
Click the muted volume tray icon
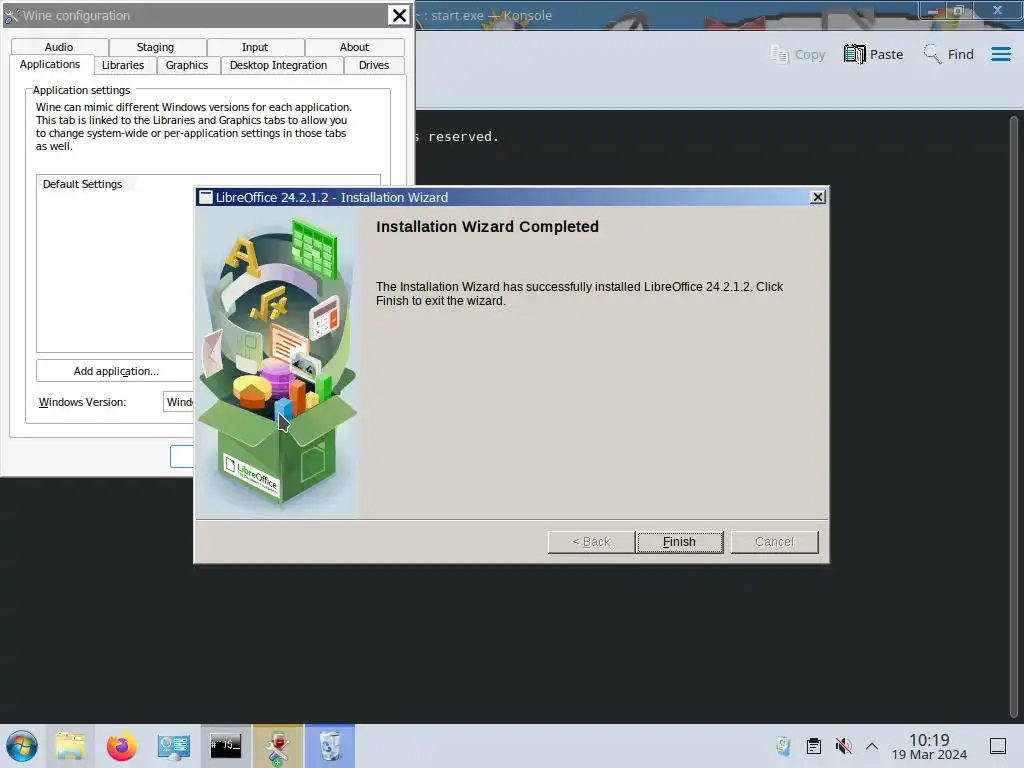(843, 746)
